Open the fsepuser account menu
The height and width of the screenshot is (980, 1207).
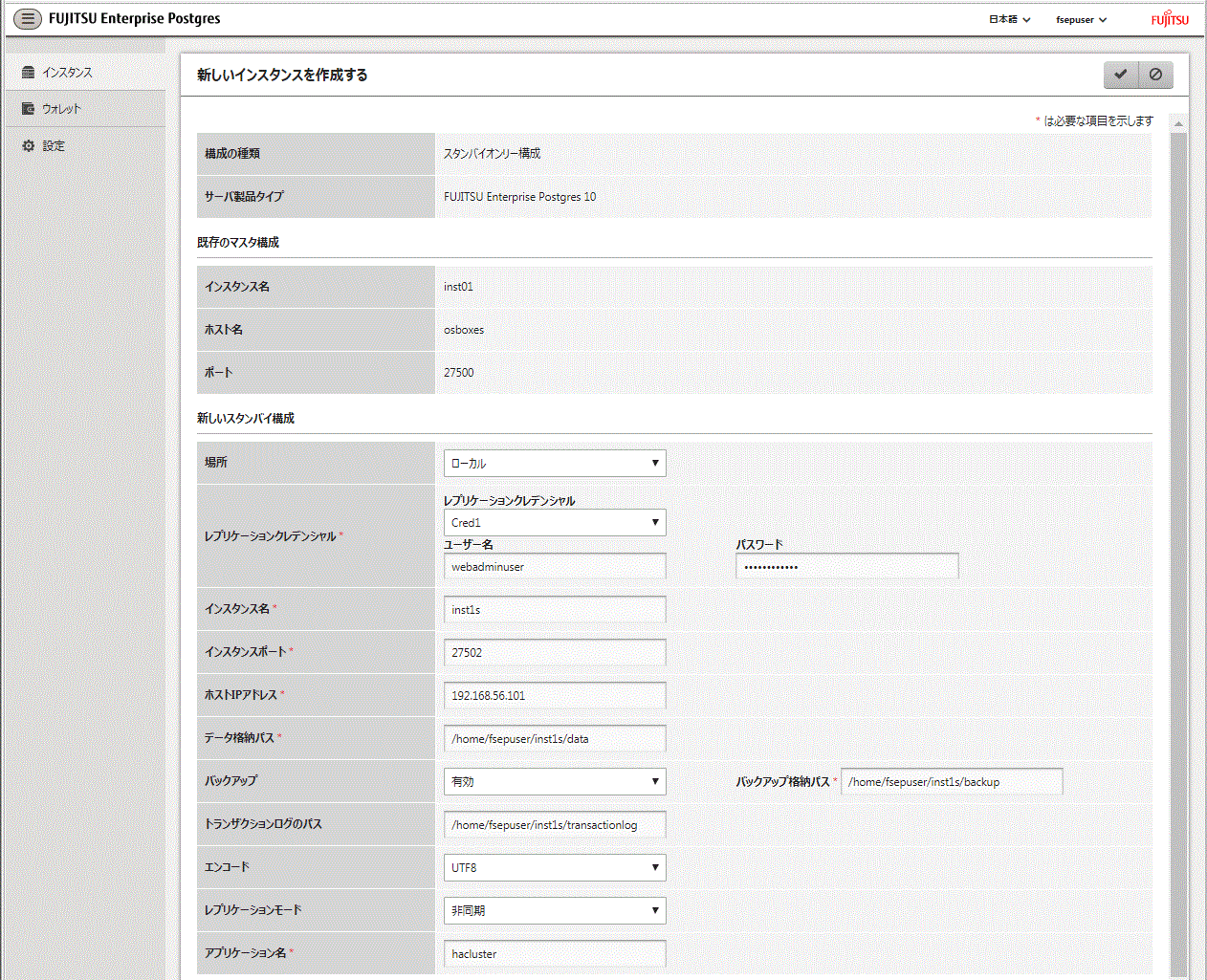[1081, 19]
